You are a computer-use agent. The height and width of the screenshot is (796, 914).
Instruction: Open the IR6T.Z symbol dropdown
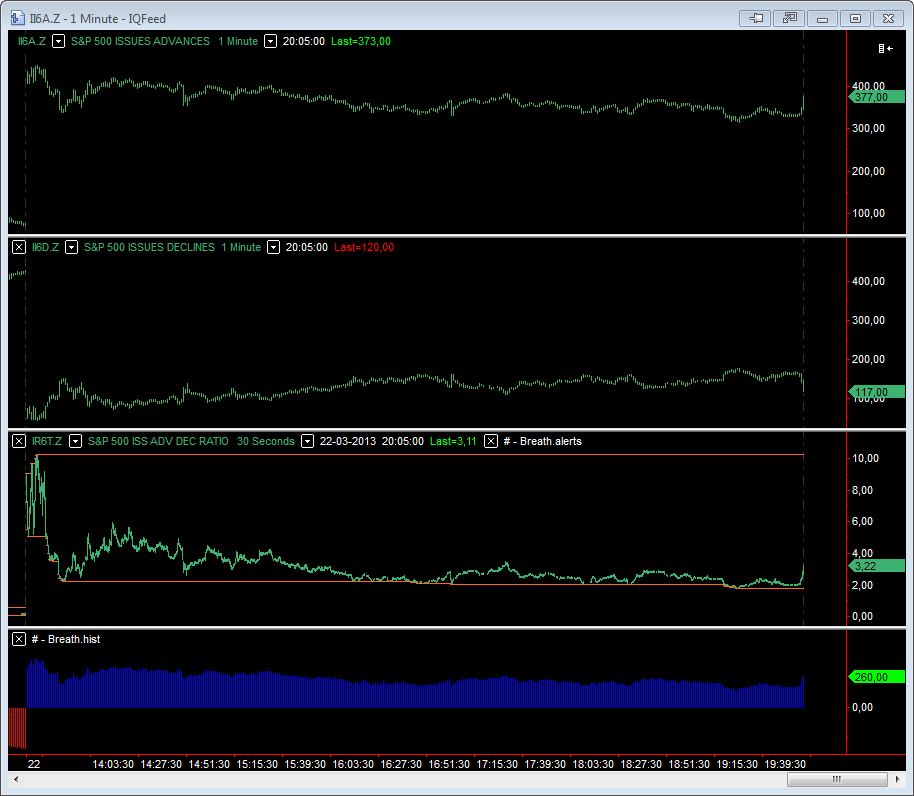(x=75, y=441)
